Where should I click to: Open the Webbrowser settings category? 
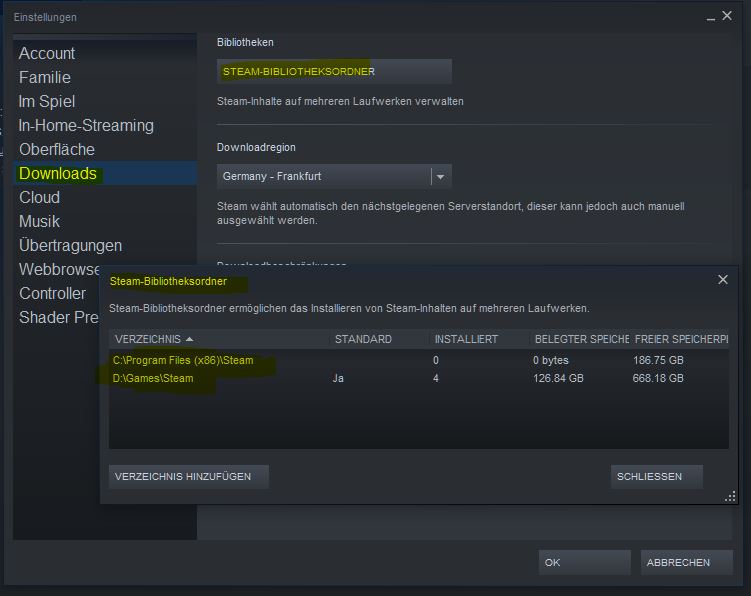(59, 269)
